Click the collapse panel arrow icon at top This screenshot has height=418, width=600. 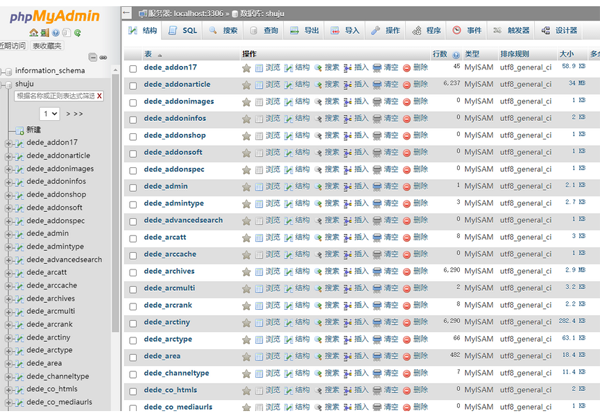point(127,13)
